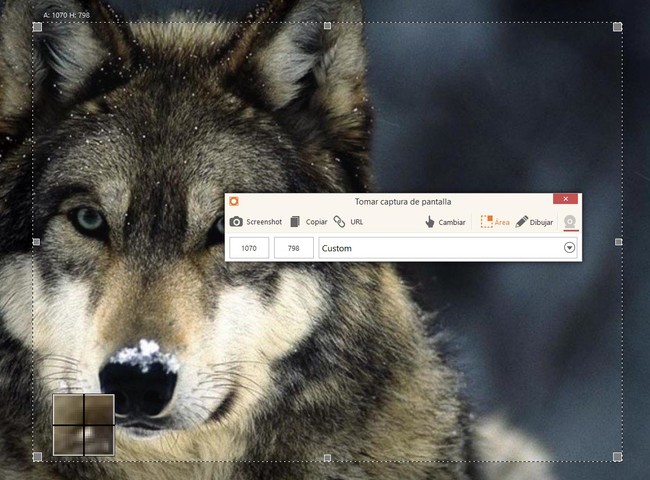This screenshot has height=480, width=650.
Task: Click the Área text label
Action: pos(502,222)
